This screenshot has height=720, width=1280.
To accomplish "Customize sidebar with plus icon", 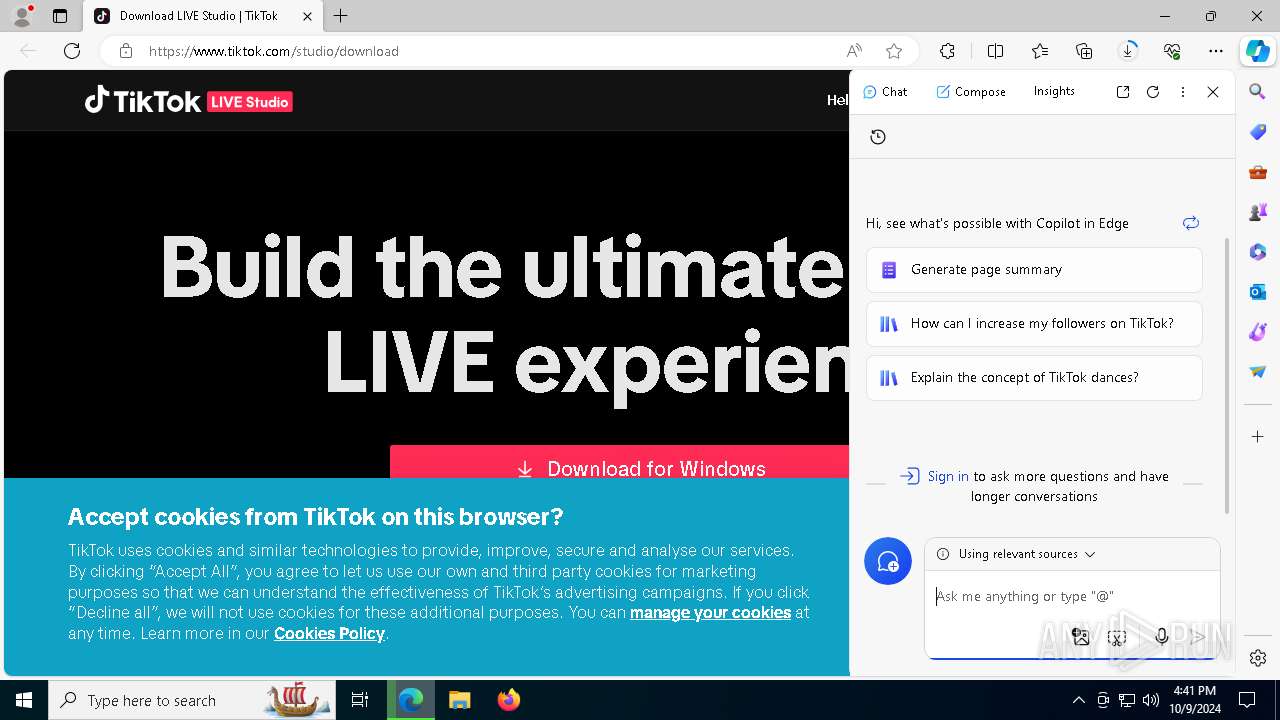I will [1258, 437].
